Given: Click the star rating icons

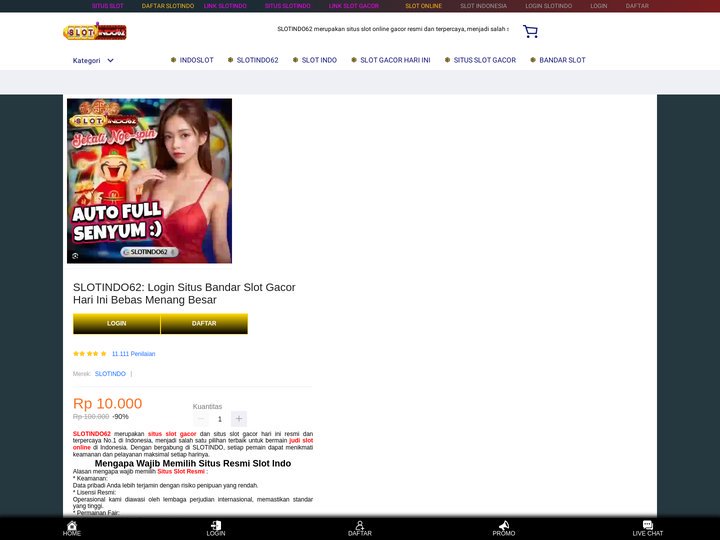Looking at the screenshot, I should coord(90,354).
